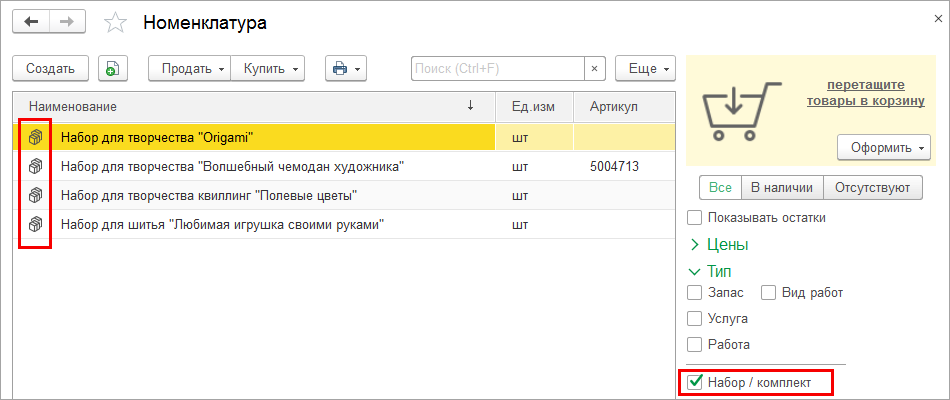The image size is (950, 400).
Task: Open the "Оформить" dropdown button
Action: (883, 148)
